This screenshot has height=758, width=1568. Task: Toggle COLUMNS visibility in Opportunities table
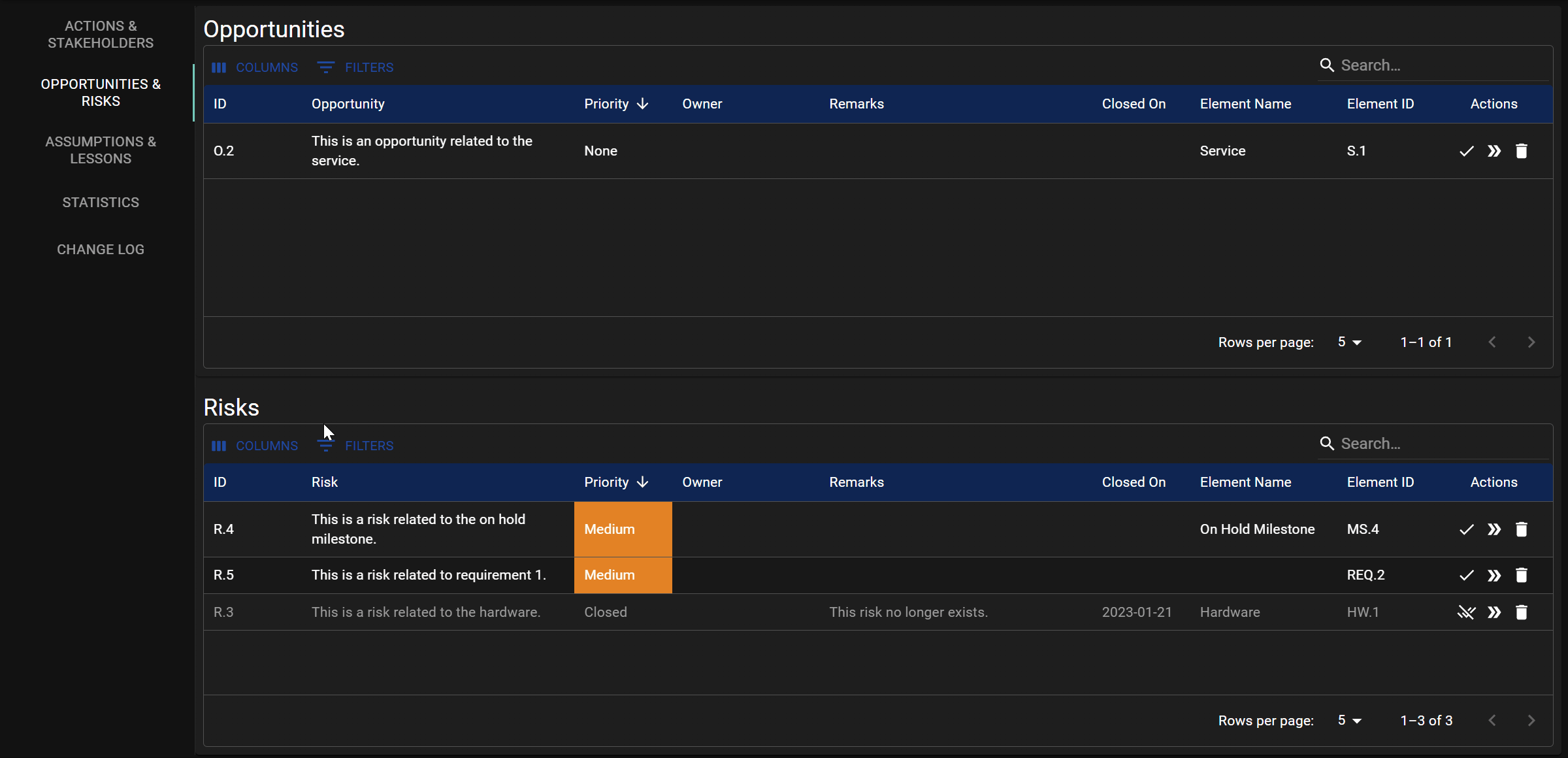point(256,67)
